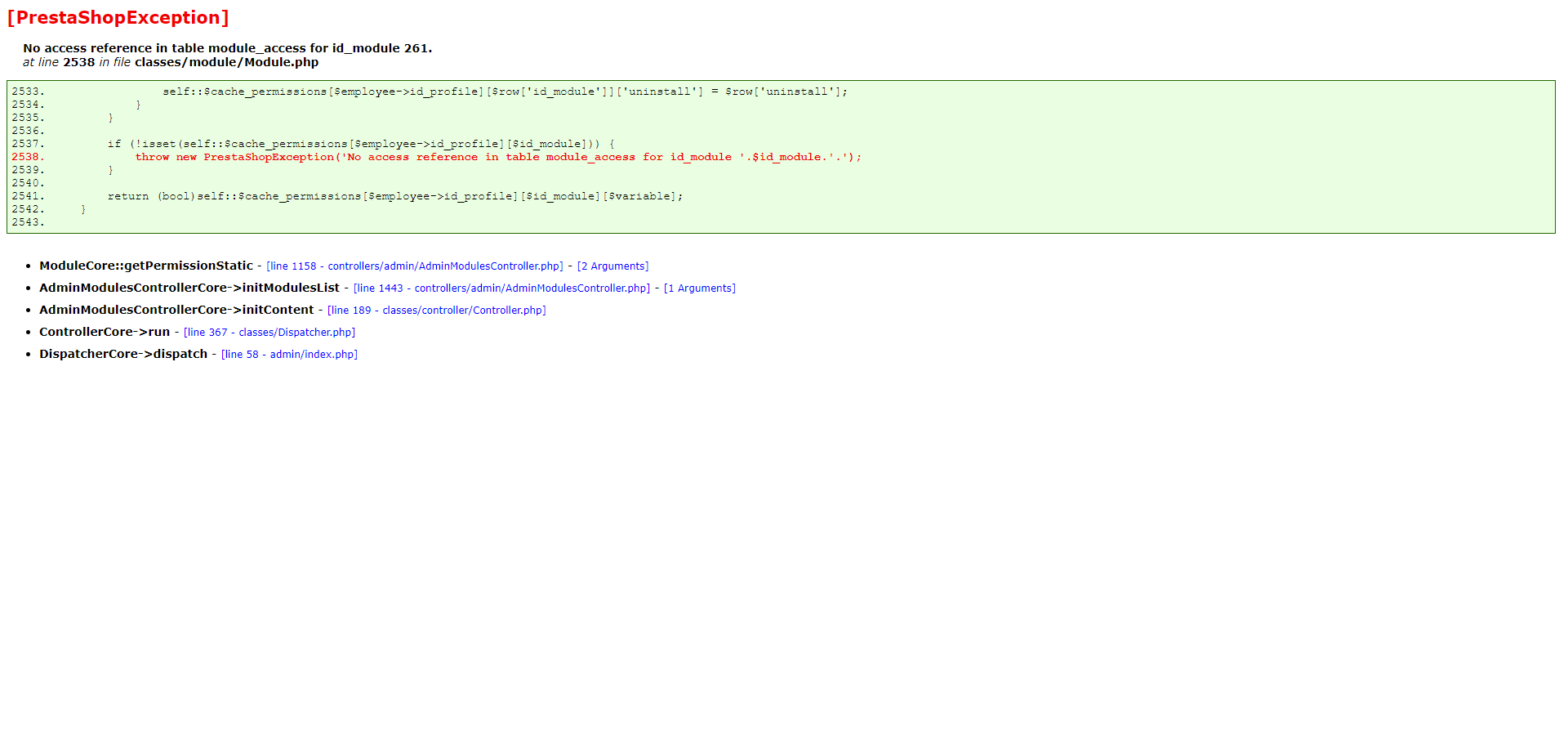
Task: Click the AdminModulesControllerCore->initModulesList trace entry
Action: click(x=189, y=288)
